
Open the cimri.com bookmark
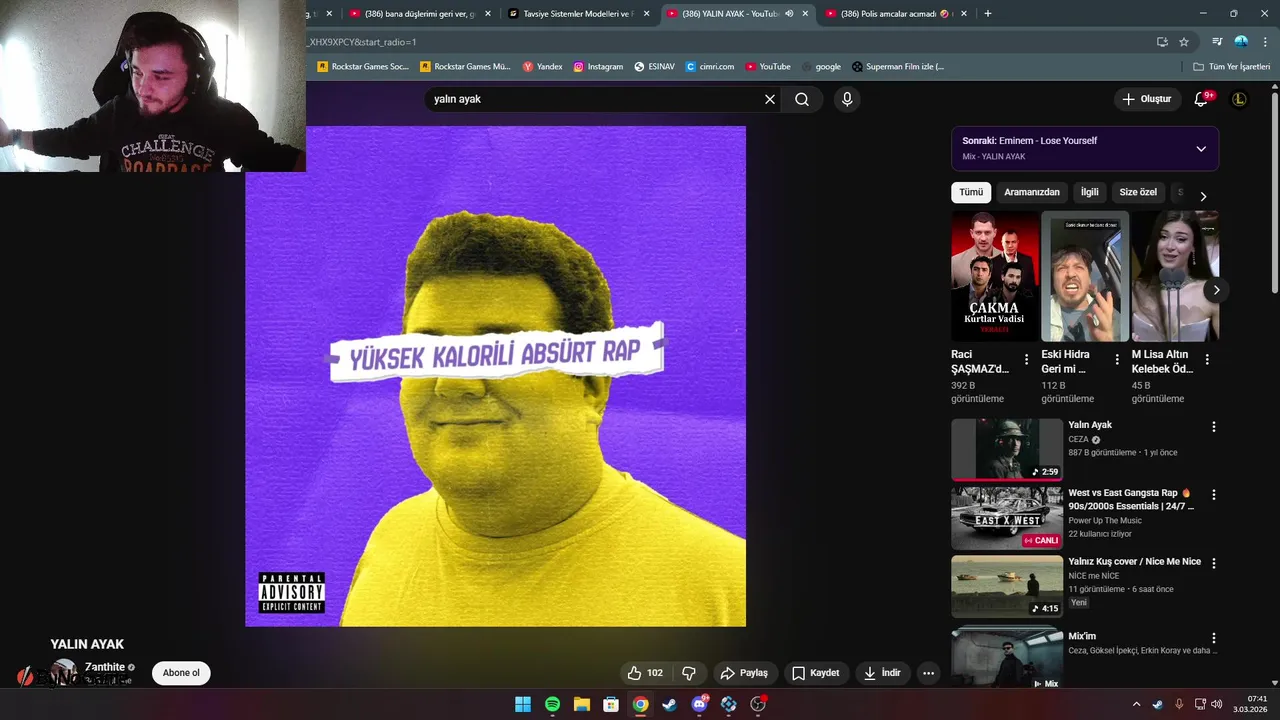[x=710, y=67]
